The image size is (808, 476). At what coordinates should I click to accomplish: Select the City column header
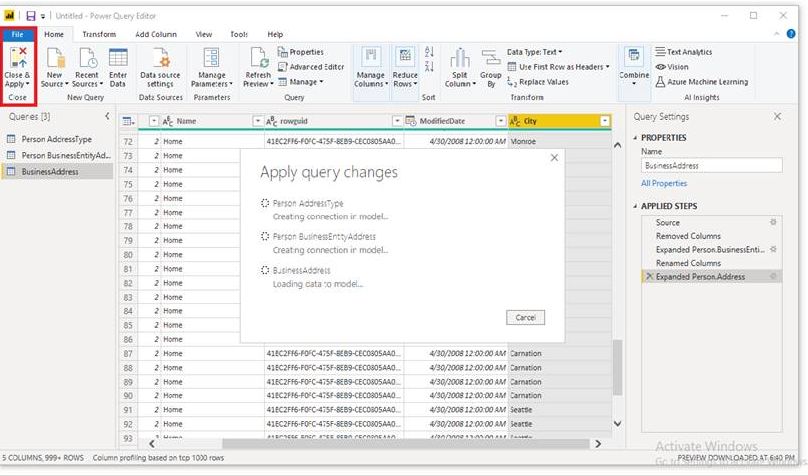pyautogui.click(x=560, y=121)
